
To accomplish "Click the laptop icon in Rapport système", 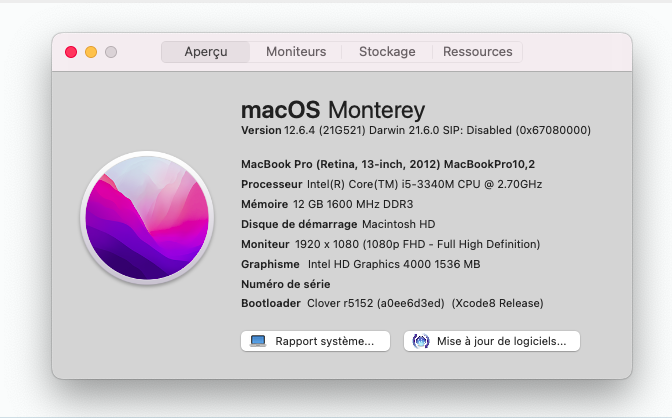I will point(258,341).
